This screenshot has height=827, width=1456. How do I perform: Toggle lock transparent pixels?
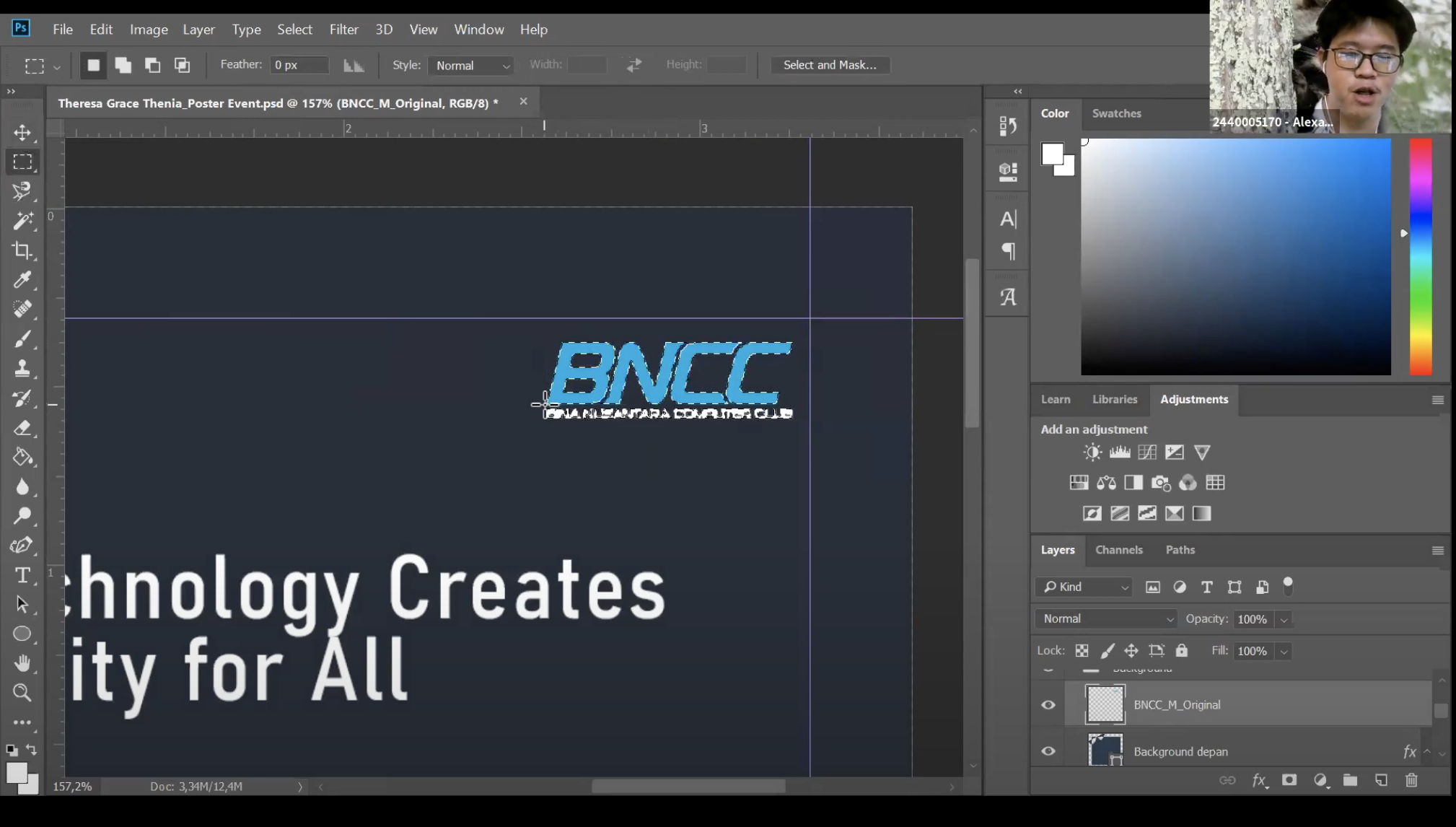1082,650
